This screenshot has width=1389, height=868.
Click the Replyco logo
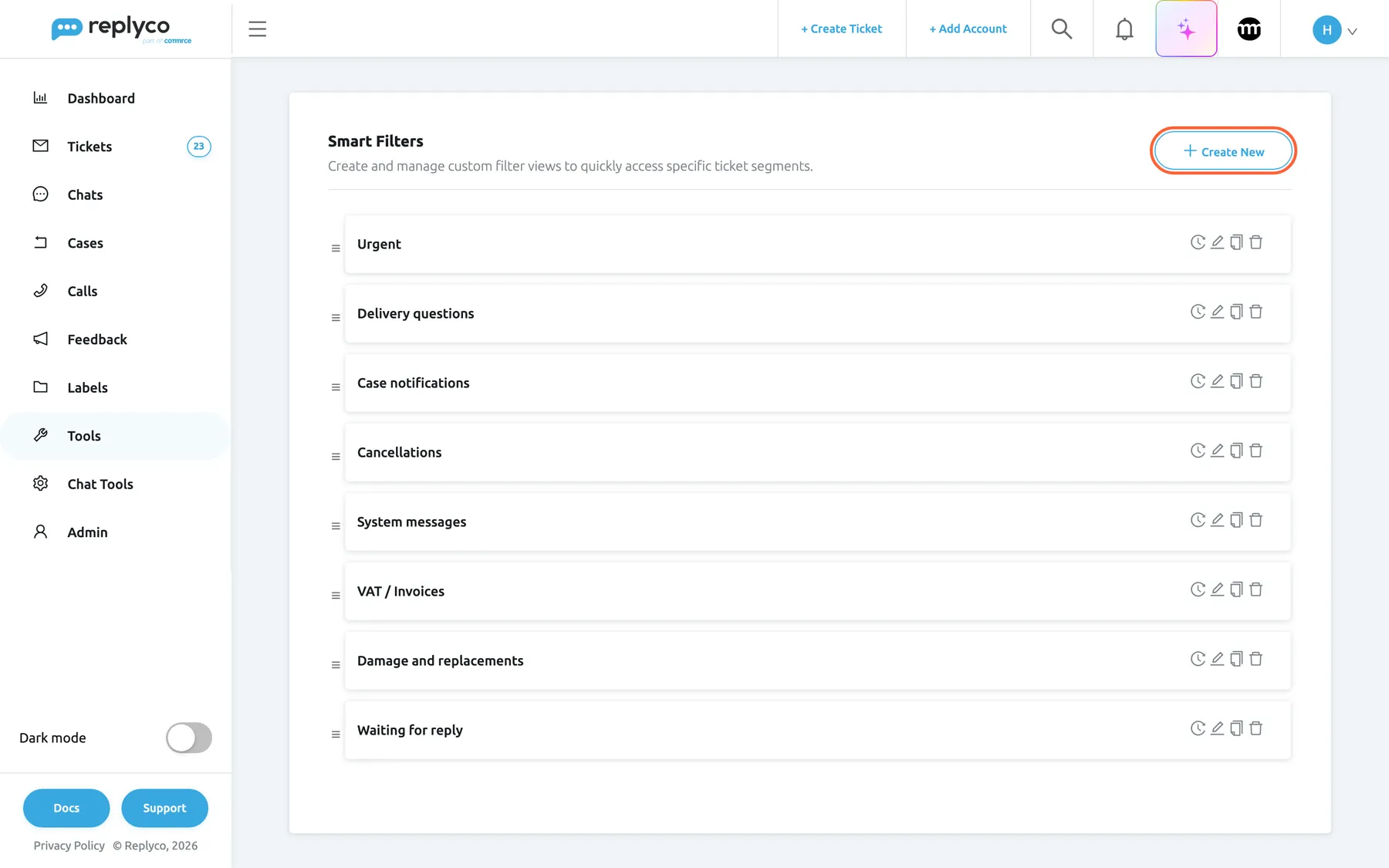click(121, 29)
